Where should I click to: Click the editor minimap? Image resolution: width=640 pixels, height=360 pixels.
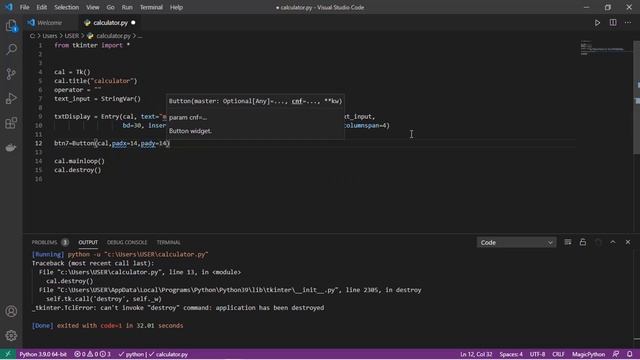(x=605, y=47)
